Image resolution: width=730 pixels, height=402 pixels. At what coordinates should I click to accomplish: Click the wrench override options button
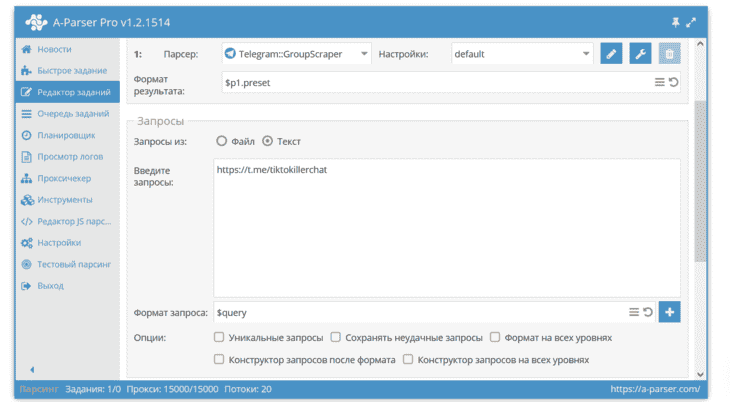640,54
